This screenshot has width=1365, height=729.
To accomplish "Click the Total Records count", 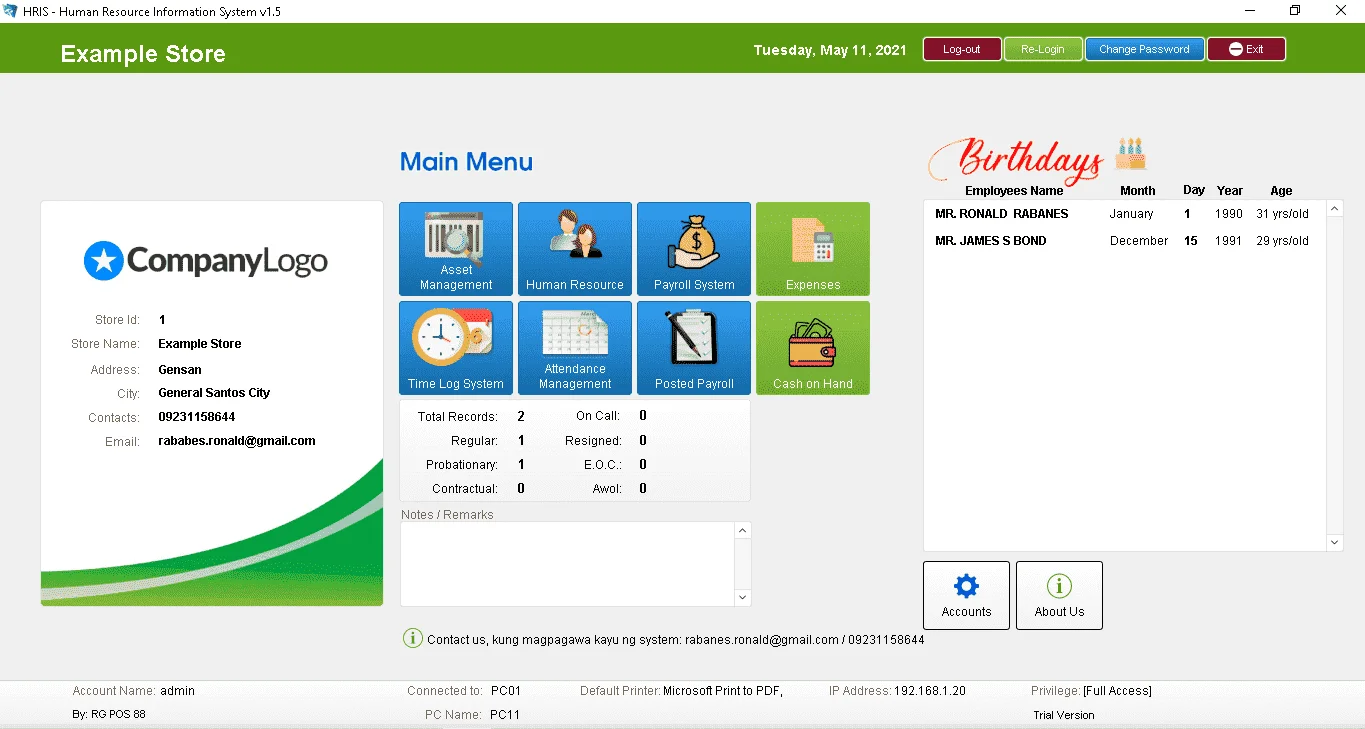I will 521,416.
